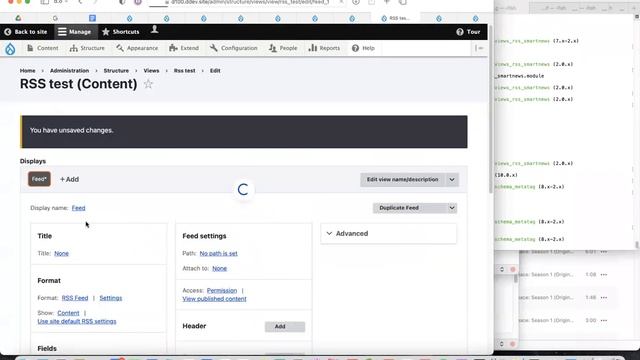Click the RSS test (Content) page heading
The height and width of the screenshot is (360, 640).
tap(78, 84)
